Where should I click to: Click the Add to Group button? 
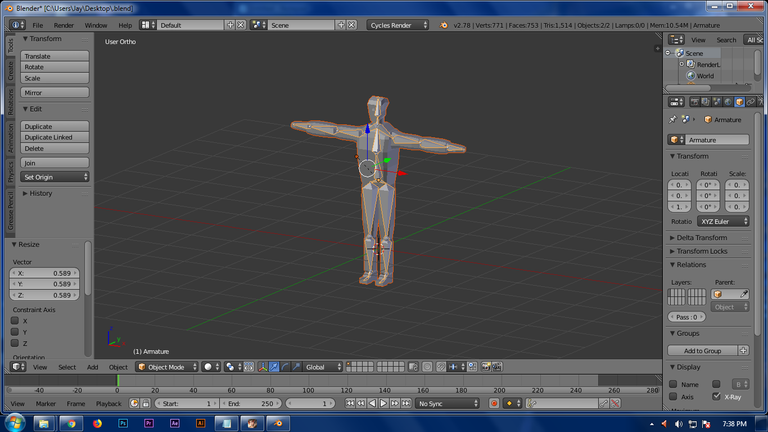(702, 351)
